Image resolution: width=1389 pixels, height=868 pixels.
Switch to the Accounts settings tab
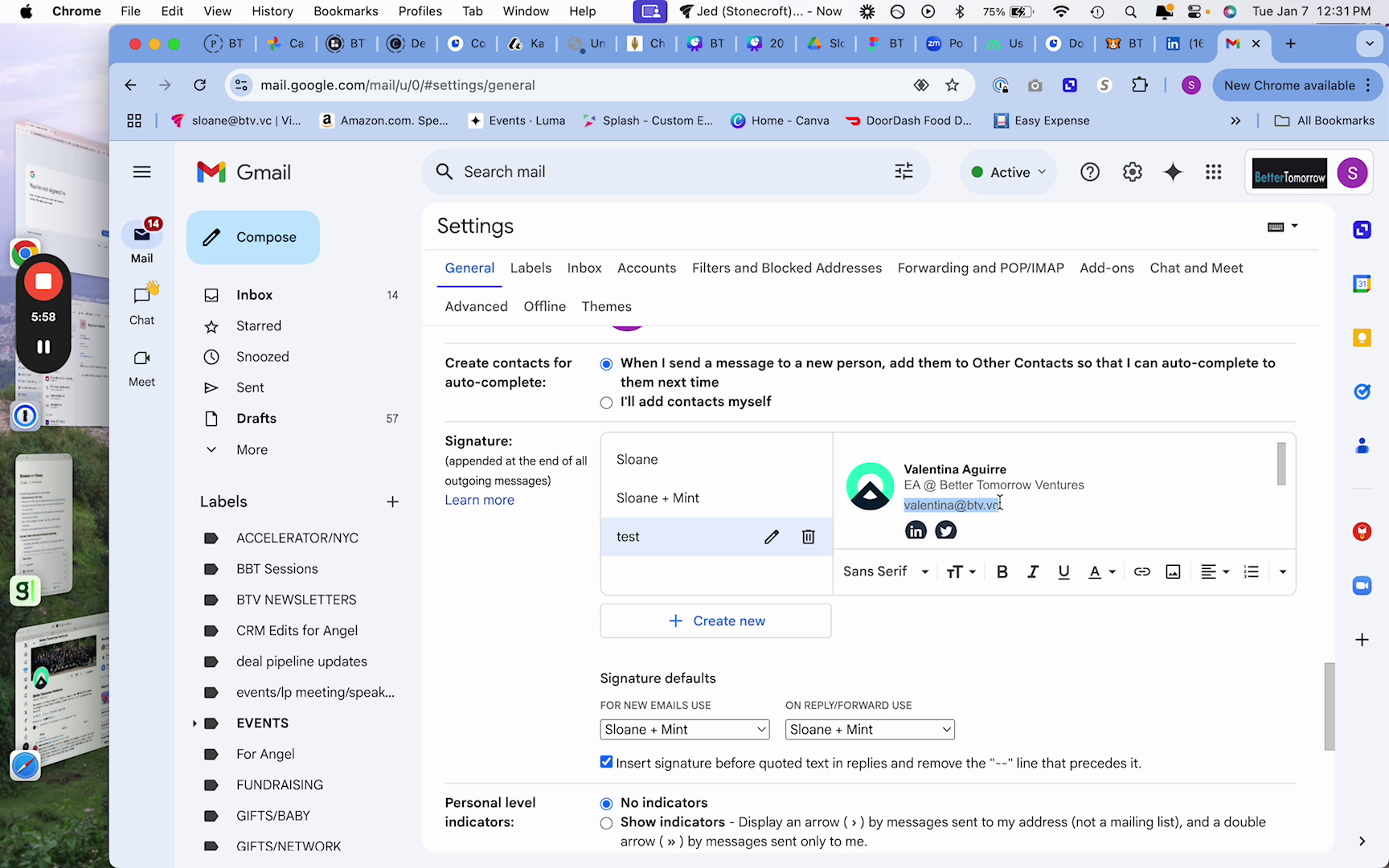click(x=647, y=268)
